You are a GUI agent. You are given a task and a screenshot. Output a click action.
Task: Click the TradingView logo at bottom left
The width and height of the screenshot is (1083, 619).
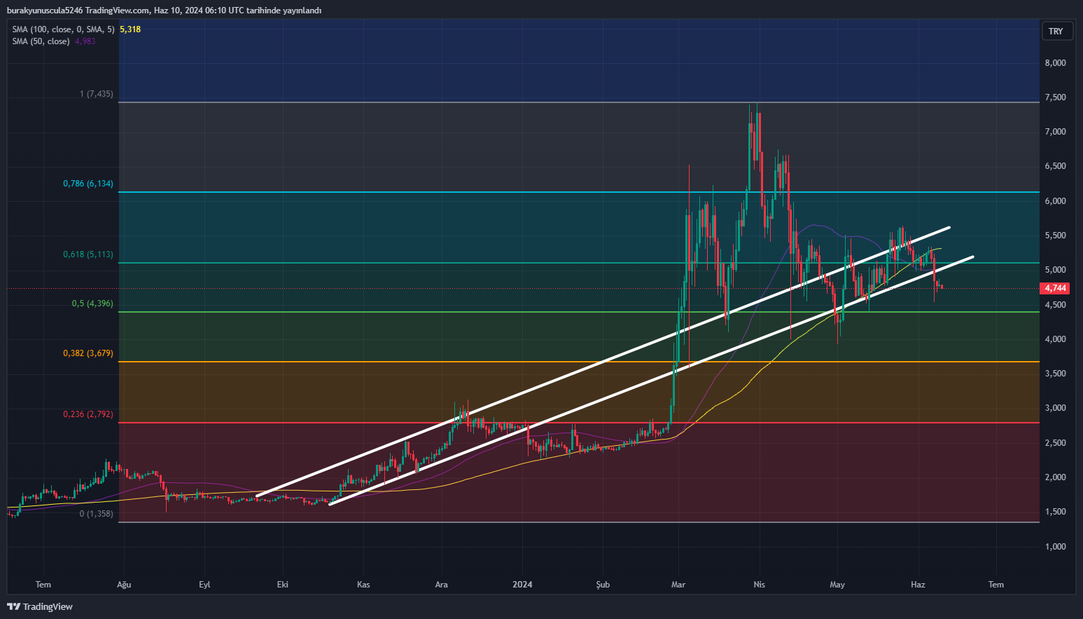coord(39,607)
